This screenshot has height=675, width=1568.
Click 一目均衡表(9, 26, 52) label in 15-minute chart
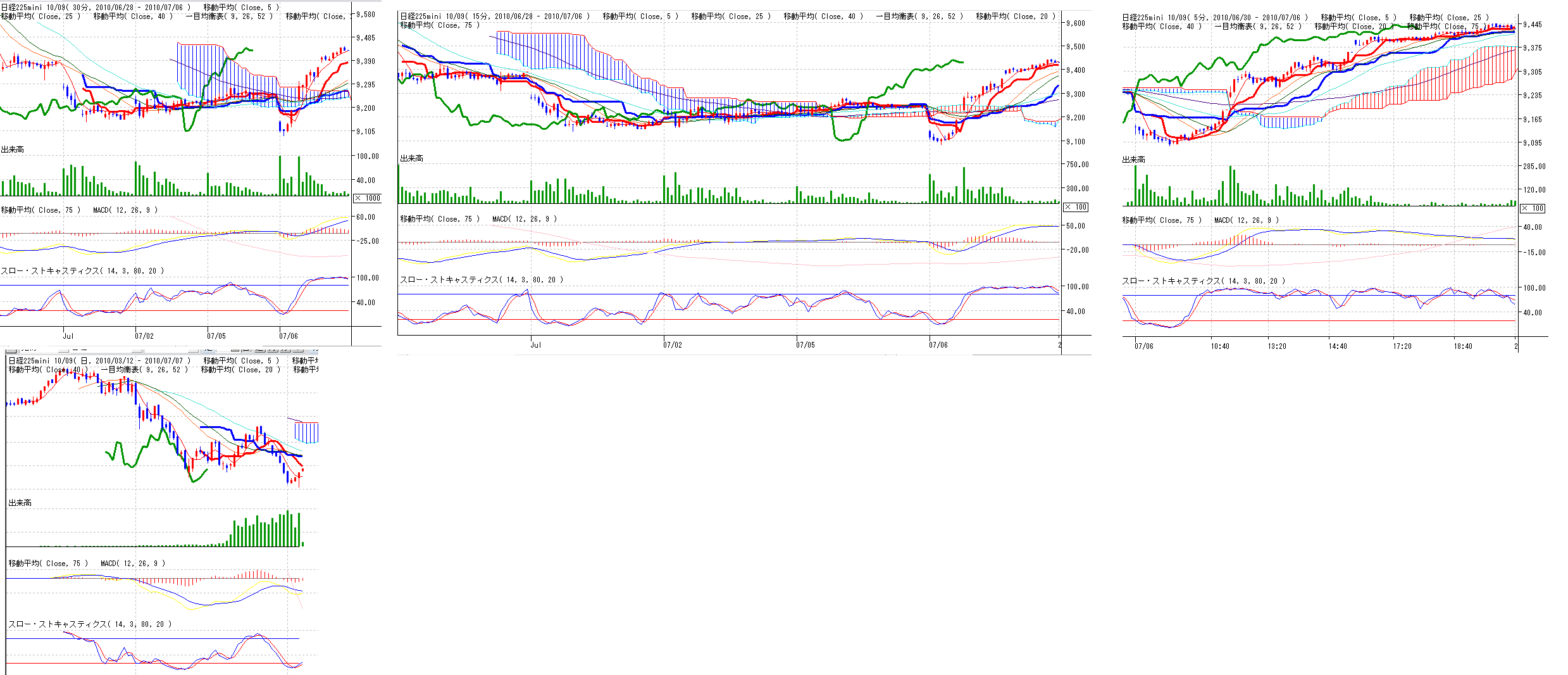tap(919, 16)
